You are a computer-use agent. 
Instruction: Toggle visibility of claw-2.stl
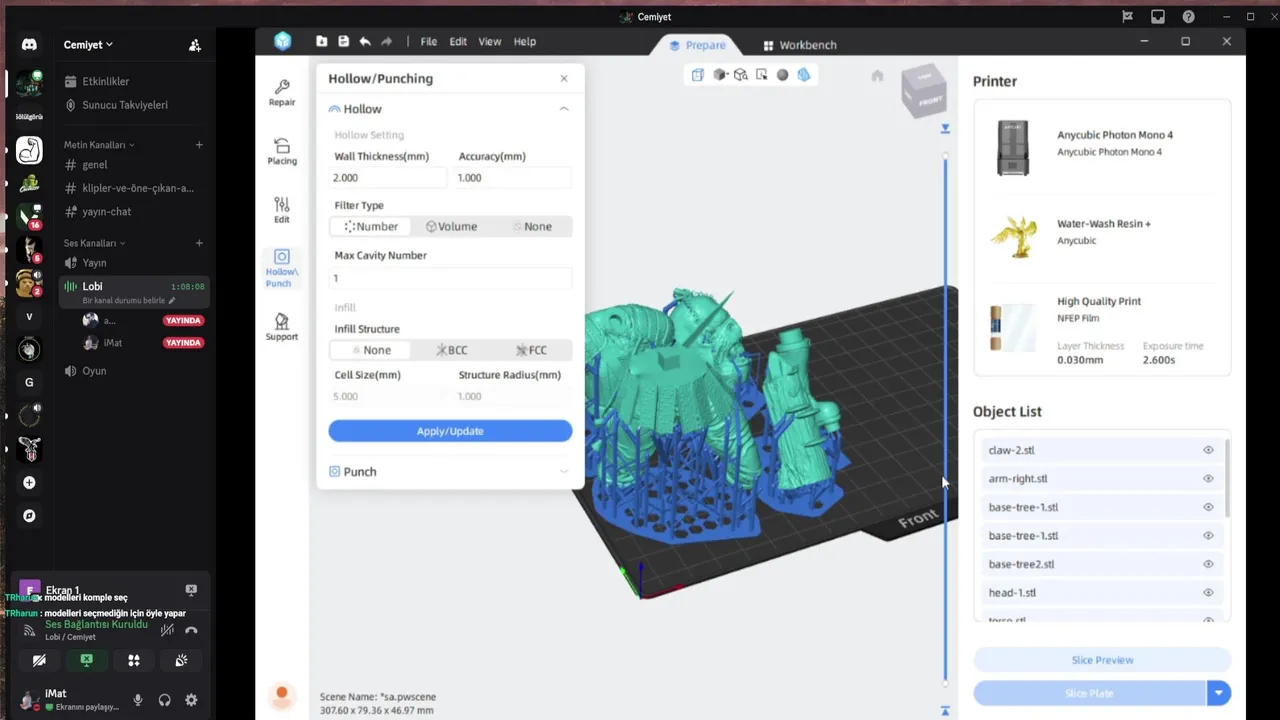tap(1208, 450)
